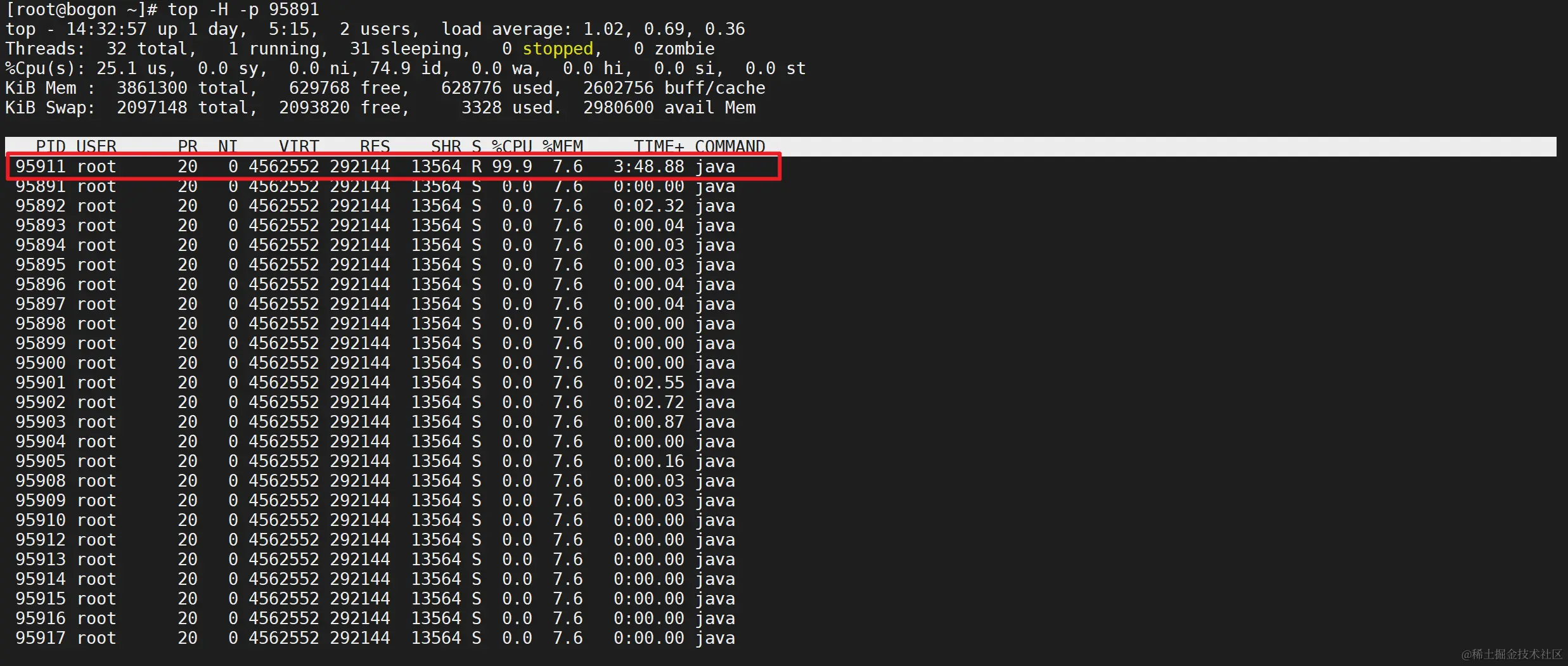Select the '2602756 buff/cache' value
Viewport: 1568px width, 666px height.
[674, 88]
